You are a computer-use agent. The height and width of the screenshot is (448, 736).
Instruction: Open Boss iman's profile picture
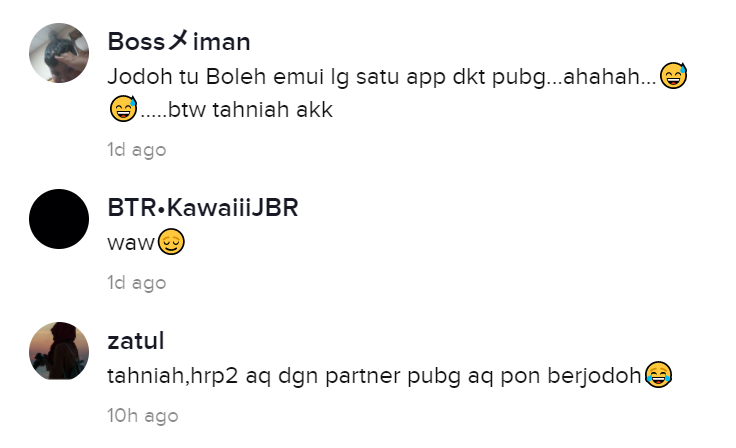coord(59,53)
